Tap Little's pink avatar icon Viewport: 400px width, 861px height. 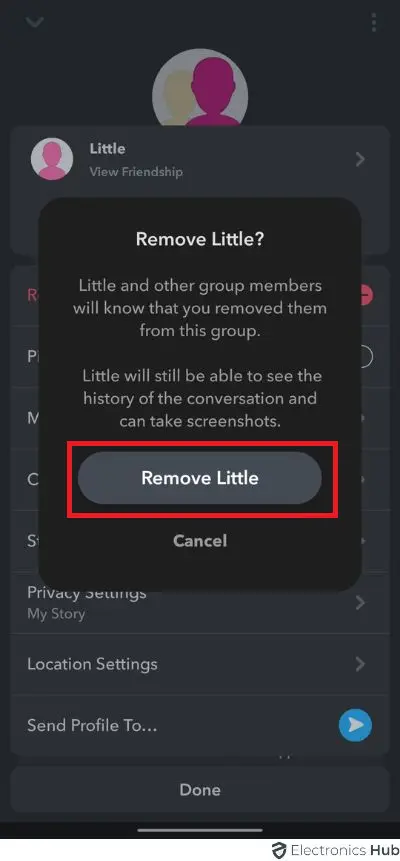pos(52,159)
